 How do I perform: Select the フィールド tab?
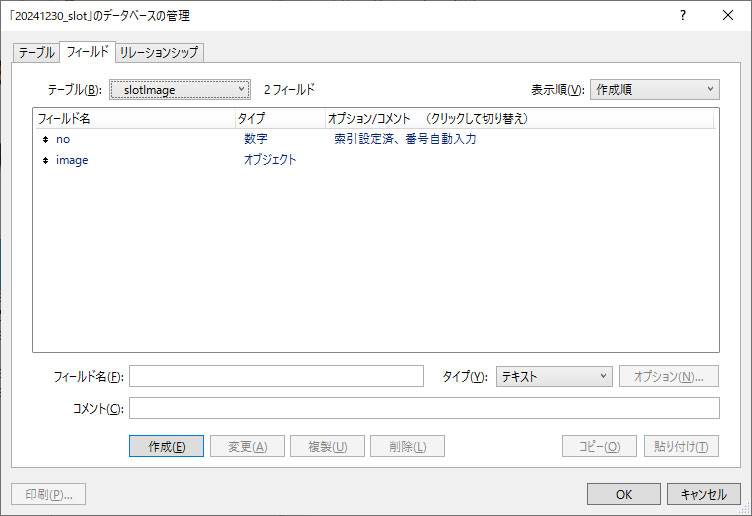[x=87, y=51]
